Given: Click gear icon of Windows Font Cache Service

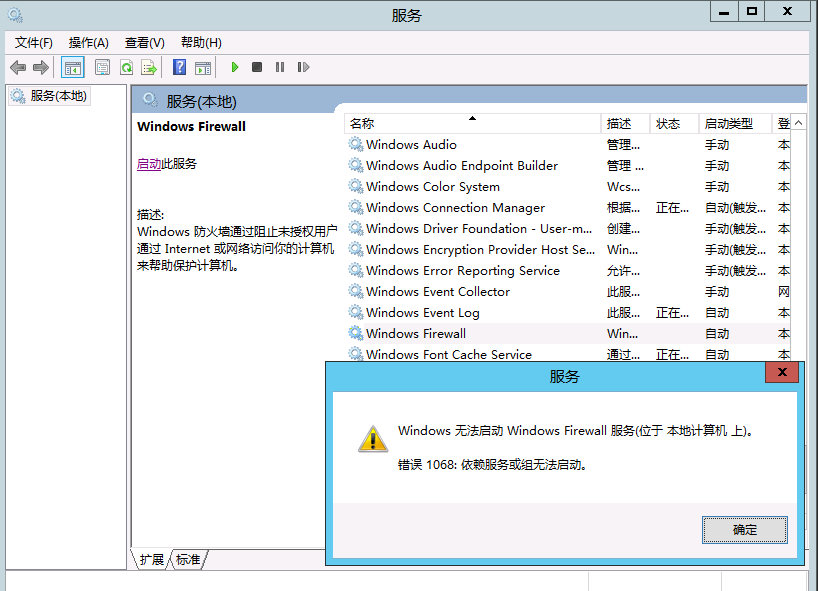Looking at the screenshot, I should [x=356, y=354].
